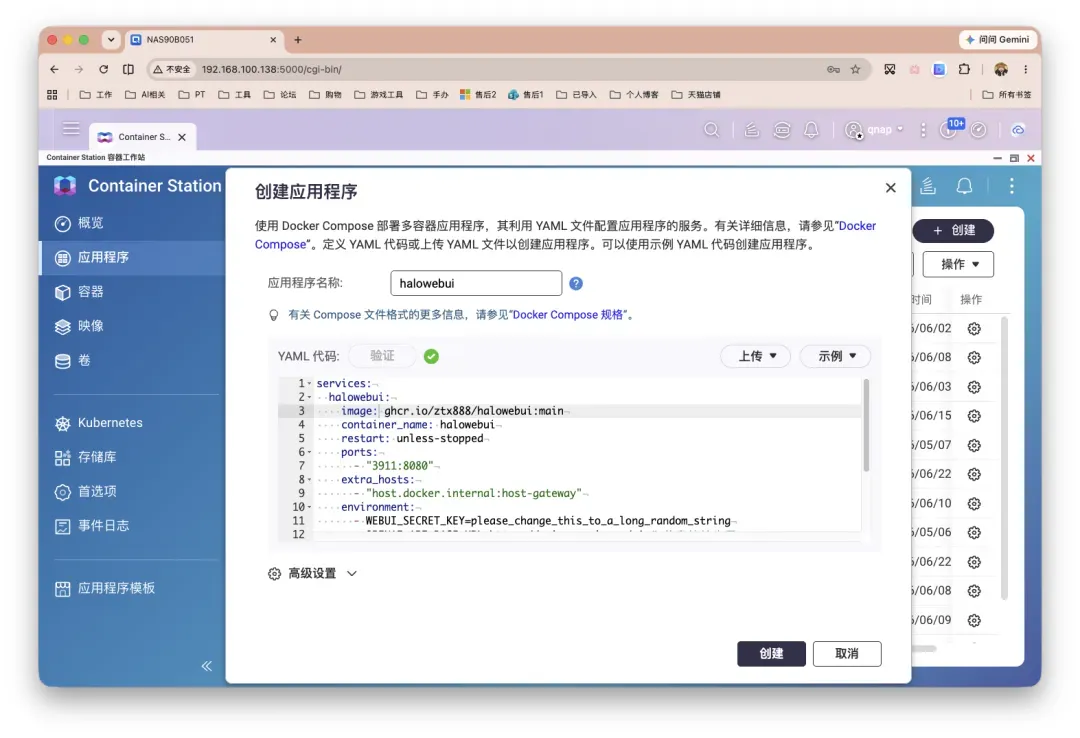Screen dimensions: 1080x738
Task: Click the 应用程序模板 templates icon
Action: coord(63,588)
